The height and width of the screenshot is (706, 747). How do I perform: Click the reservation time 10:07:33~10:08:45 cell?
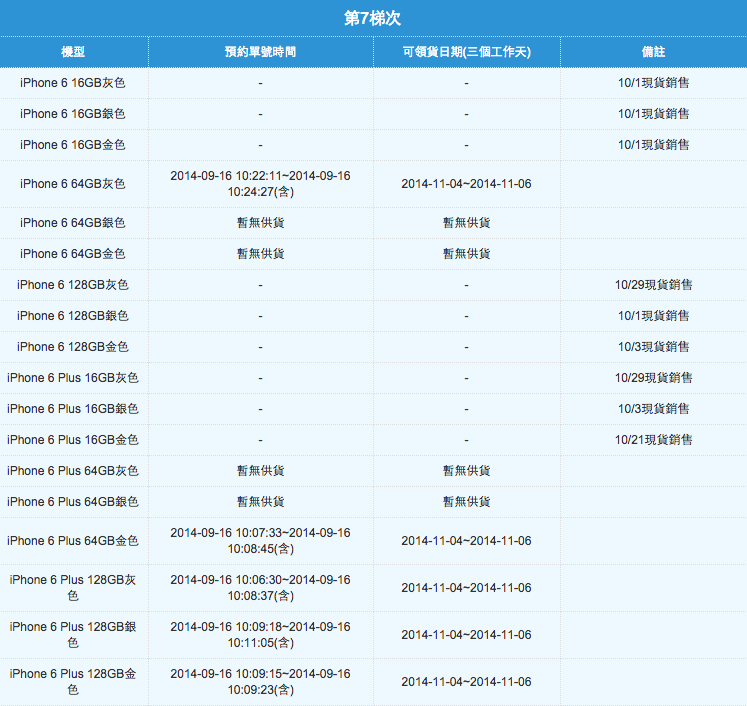261,541
